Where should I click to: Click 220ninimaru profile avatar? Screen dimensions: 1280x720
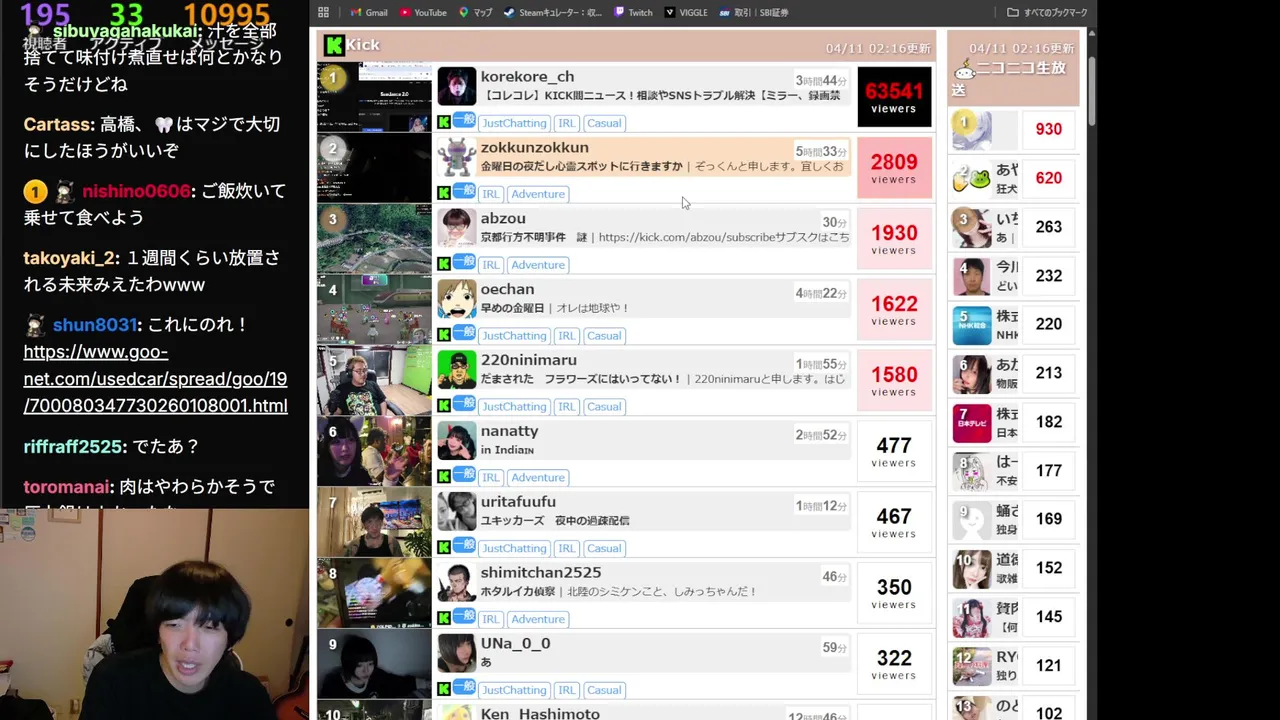tap(457, 371)
